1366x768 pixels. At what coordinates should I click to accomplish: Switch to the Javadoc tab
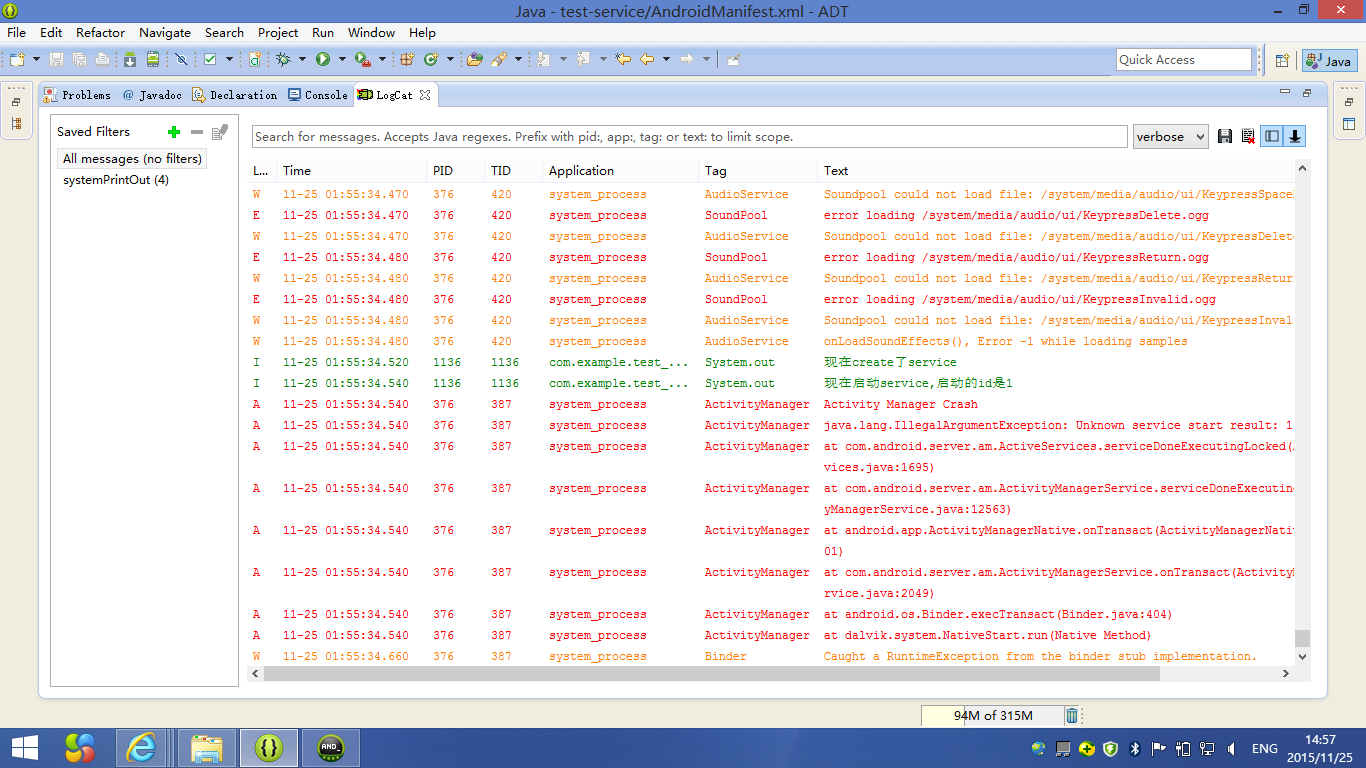point(152,95)
